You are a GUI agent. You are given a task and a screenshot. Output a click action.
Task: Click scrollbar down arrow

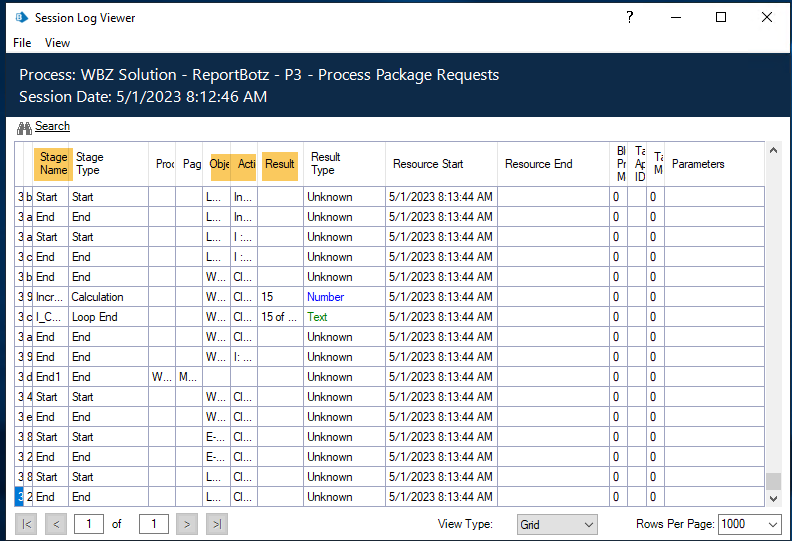pos(773,499)
